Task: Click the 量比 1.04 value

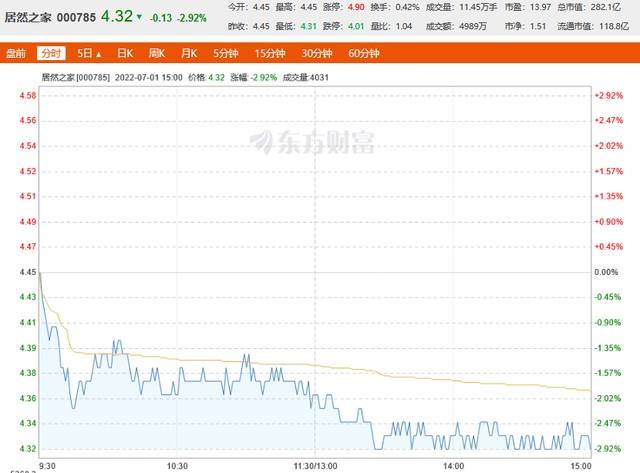Action: [404, 26]
